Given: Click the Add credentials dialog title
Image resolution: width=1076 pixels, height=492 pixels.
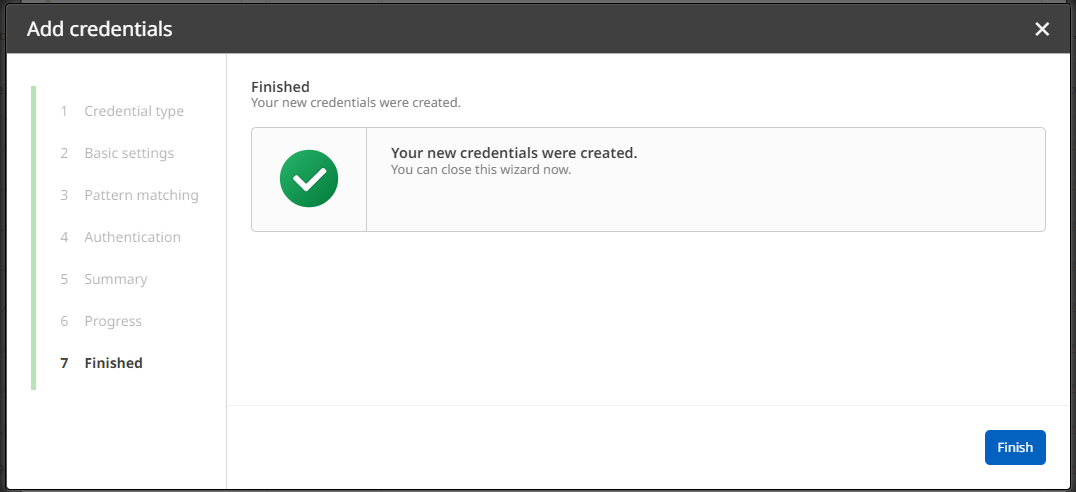Looking at the screenshot, I should (x=100, y=29).
